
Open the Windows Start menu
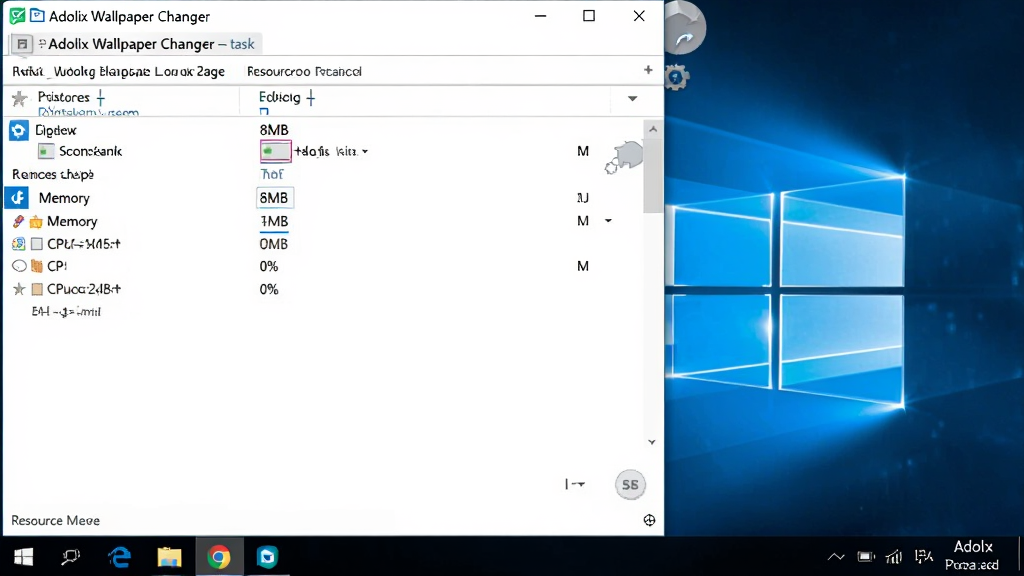[x=24, y=556]
